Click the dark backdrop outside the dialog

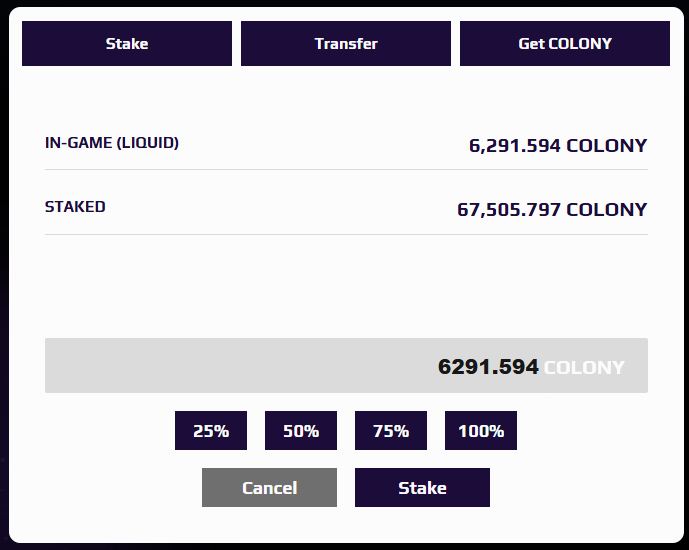click(x=4, y=483)
